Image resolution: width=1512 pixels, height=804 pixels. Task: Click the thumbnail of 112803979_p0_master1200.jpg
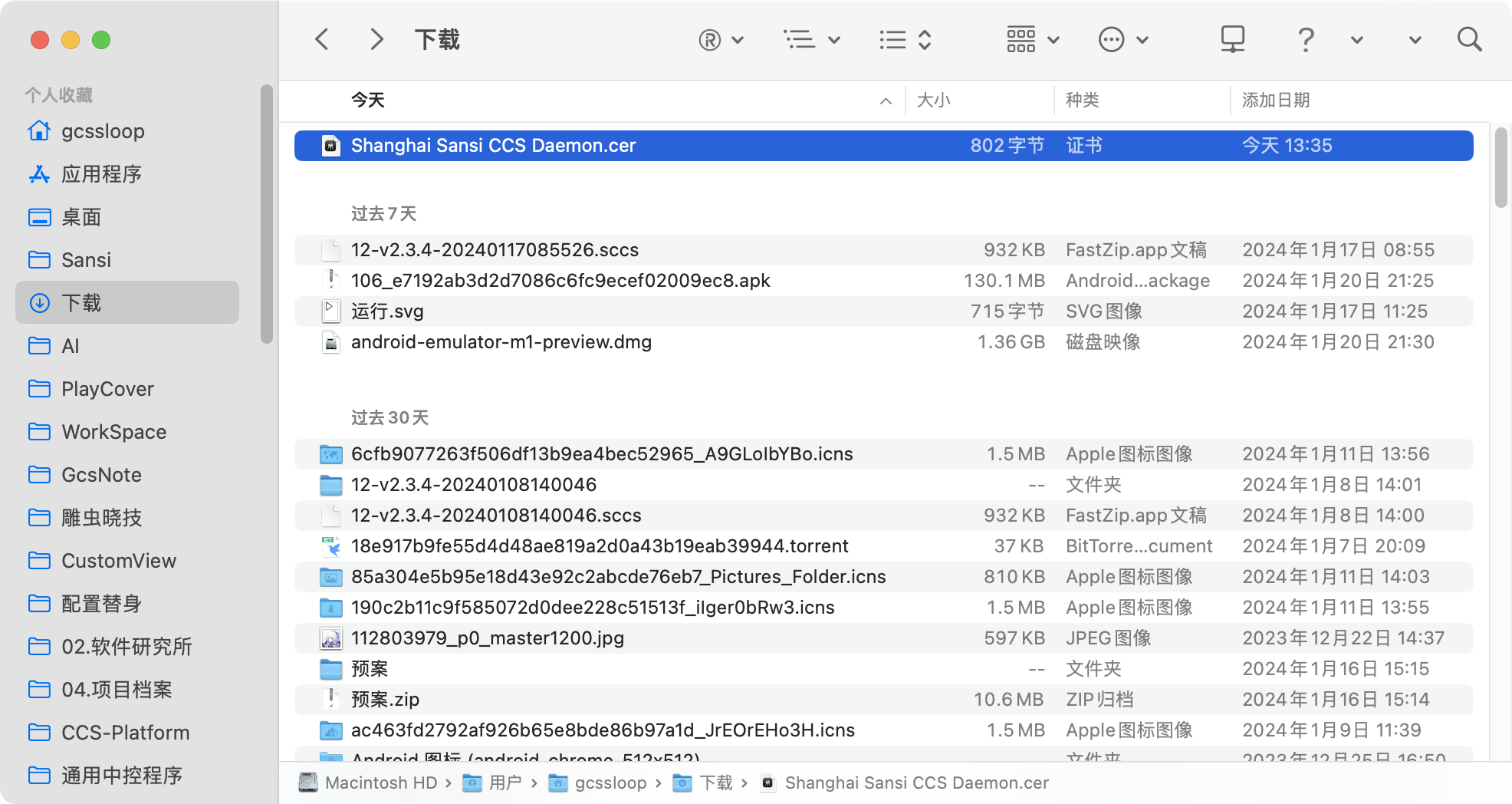330,638
